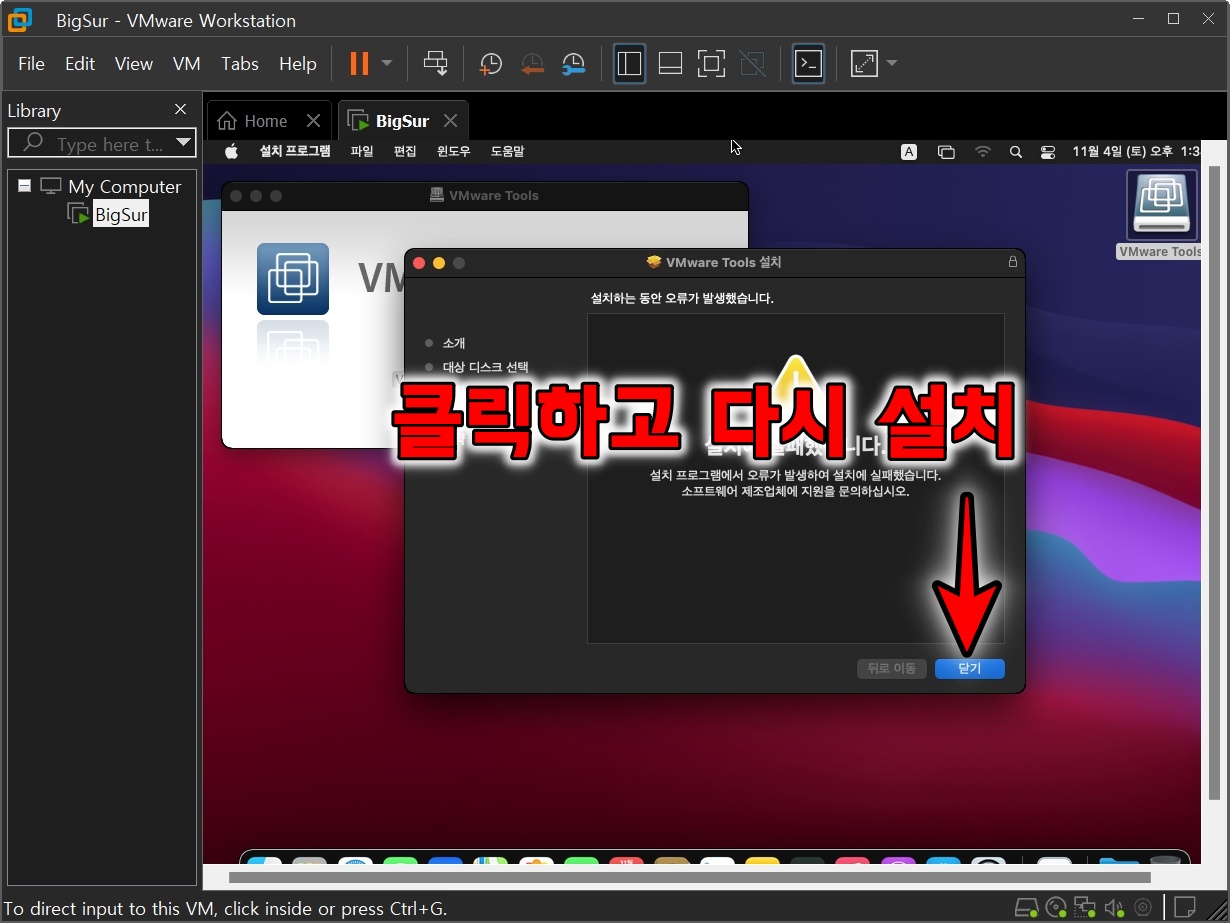Select My Computer in the library

click(124, 187)
